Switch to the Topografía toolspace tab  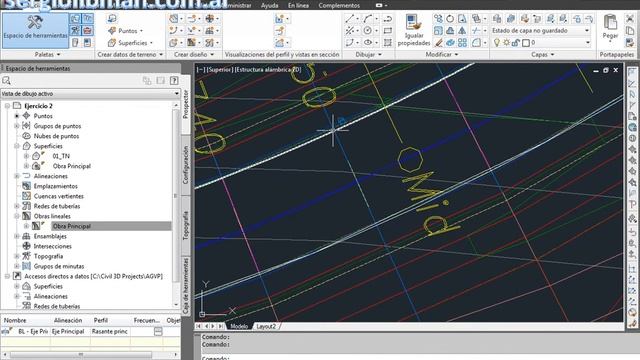coord(186,225)
